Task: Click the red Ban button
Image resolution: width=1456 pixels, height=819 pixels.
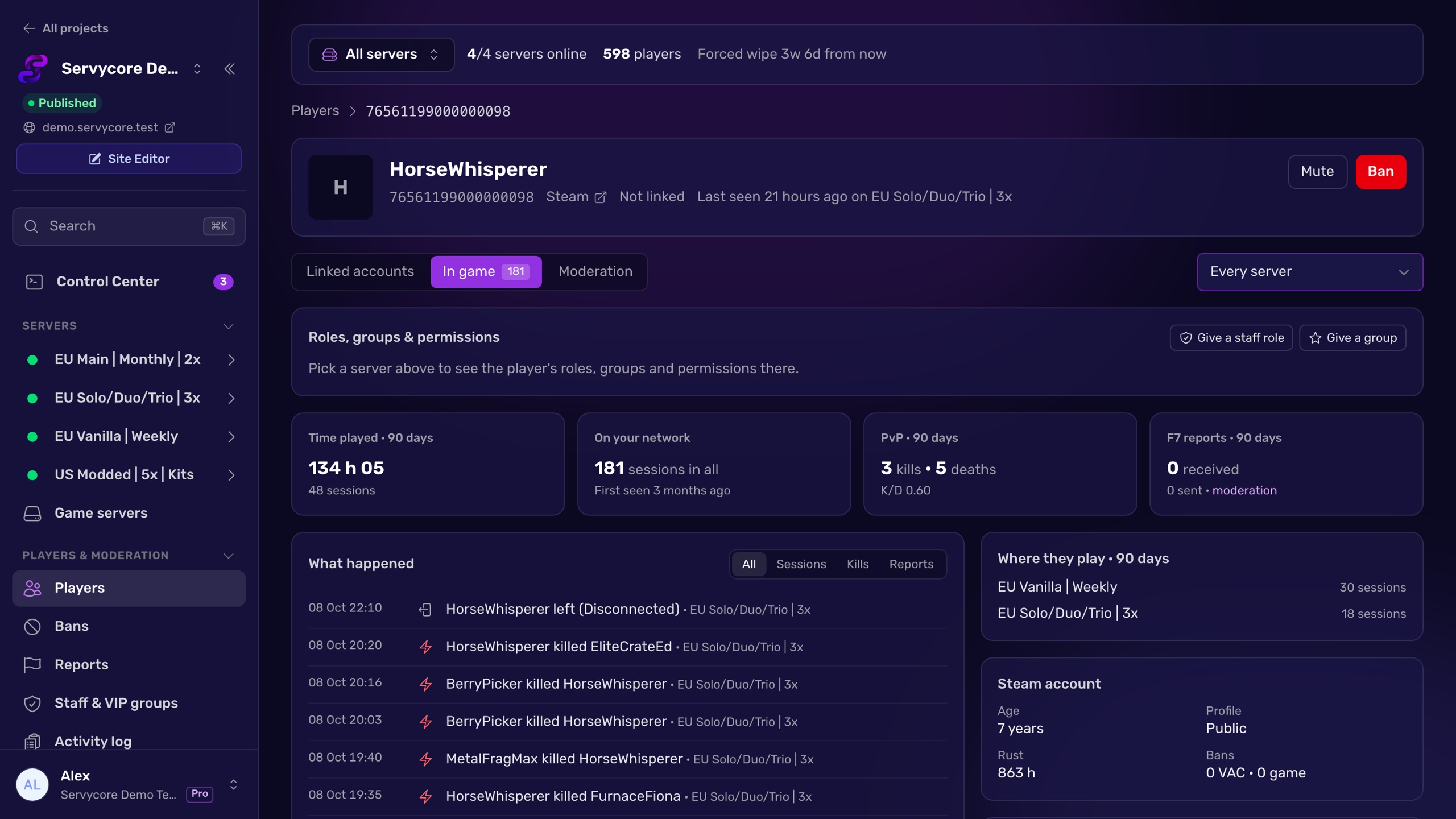Action: click(x=1380, y=172)
